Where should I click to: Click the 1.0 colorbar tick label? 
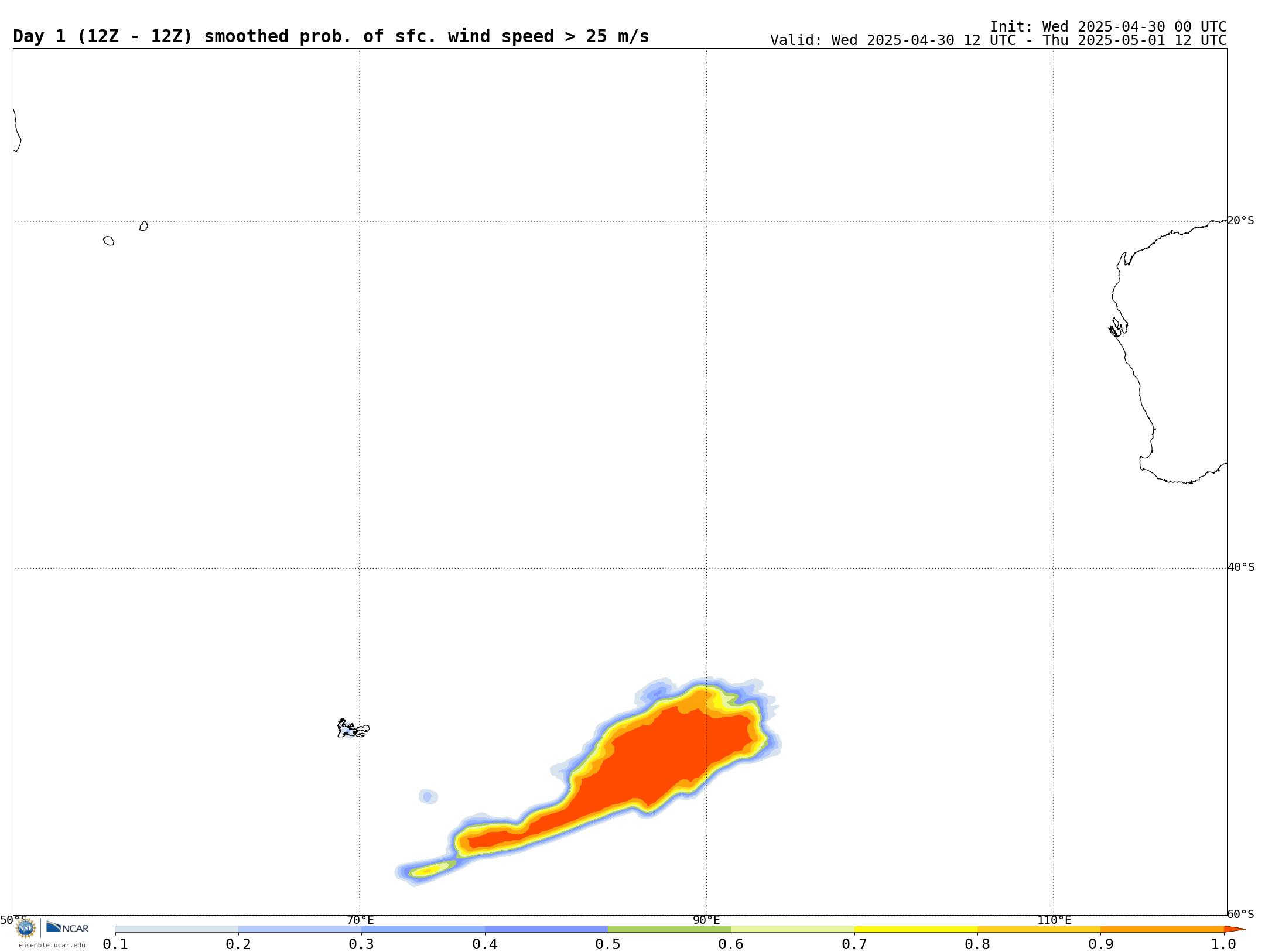coord(1223,944)
